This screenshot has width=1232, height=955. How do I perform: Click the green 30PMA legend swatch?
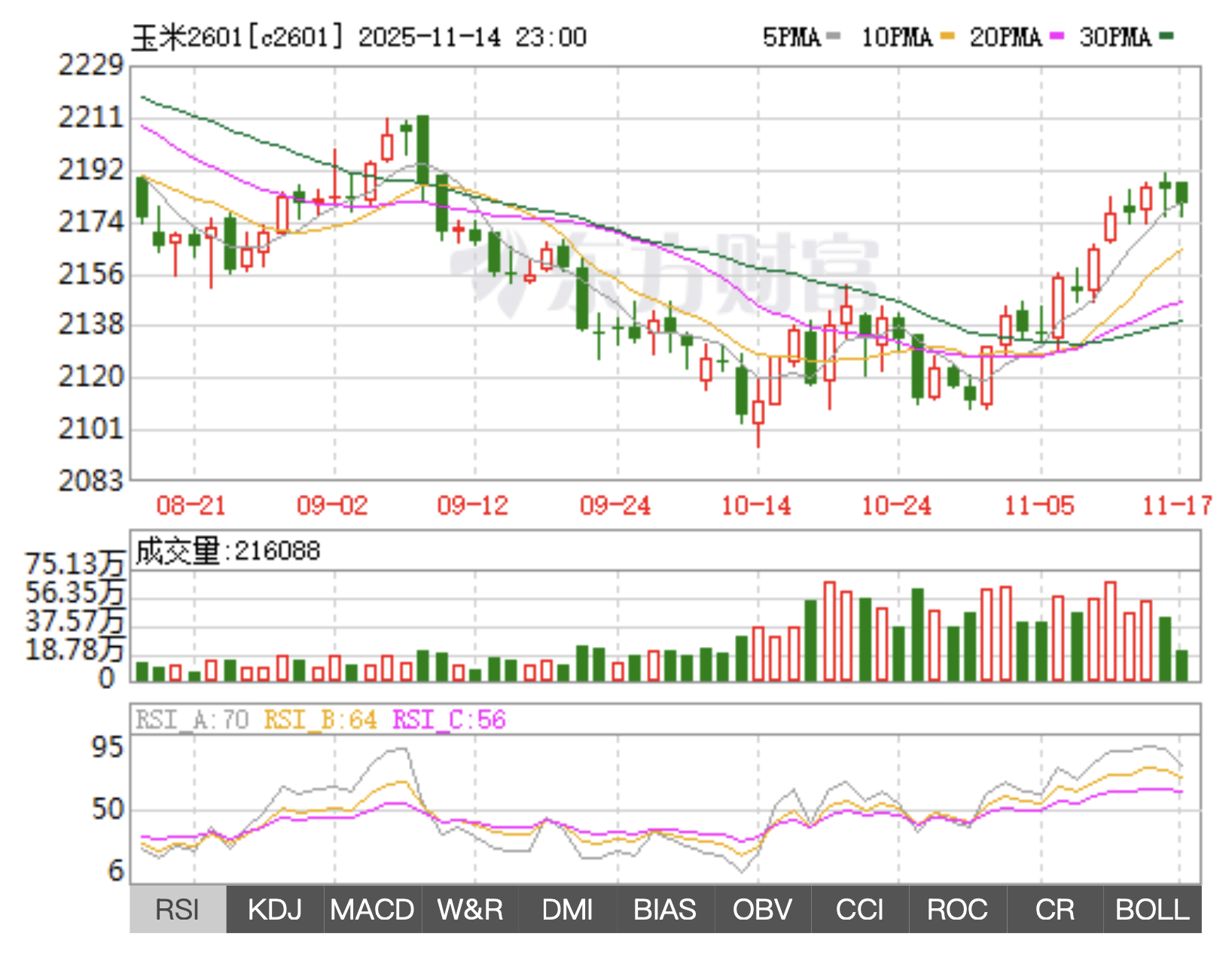1166,36
